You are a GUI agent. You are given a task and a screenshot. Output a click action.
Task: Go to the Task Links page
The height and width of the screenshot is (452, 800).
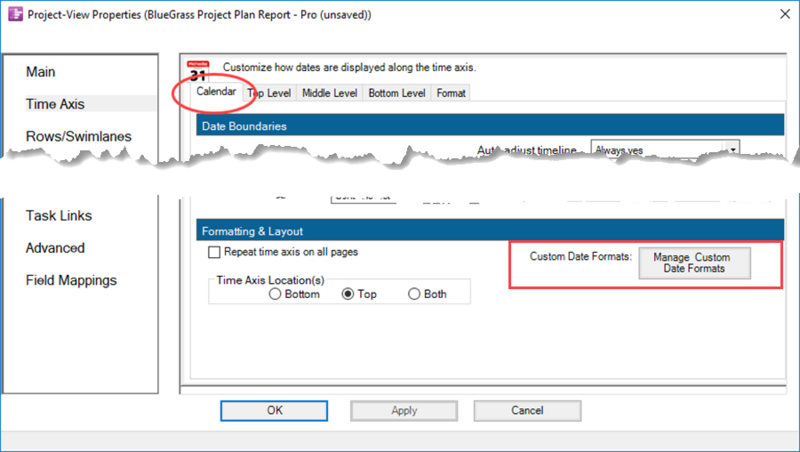[x=59, y=216]
